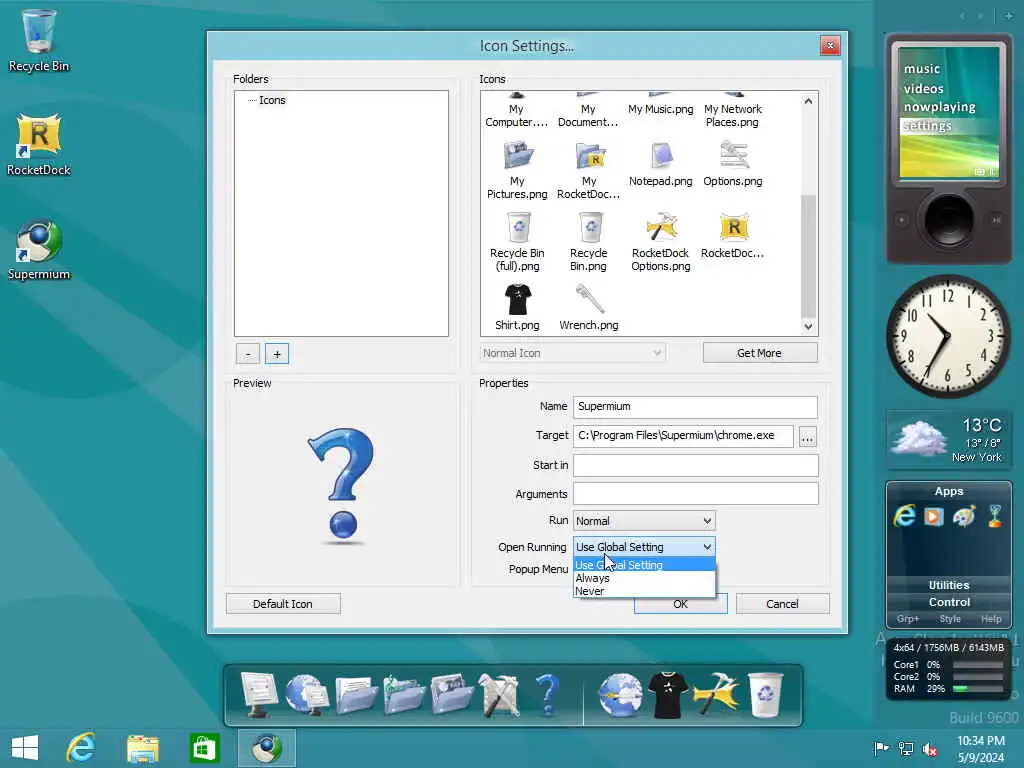Click the New York weather gadget

click(948, 439)
